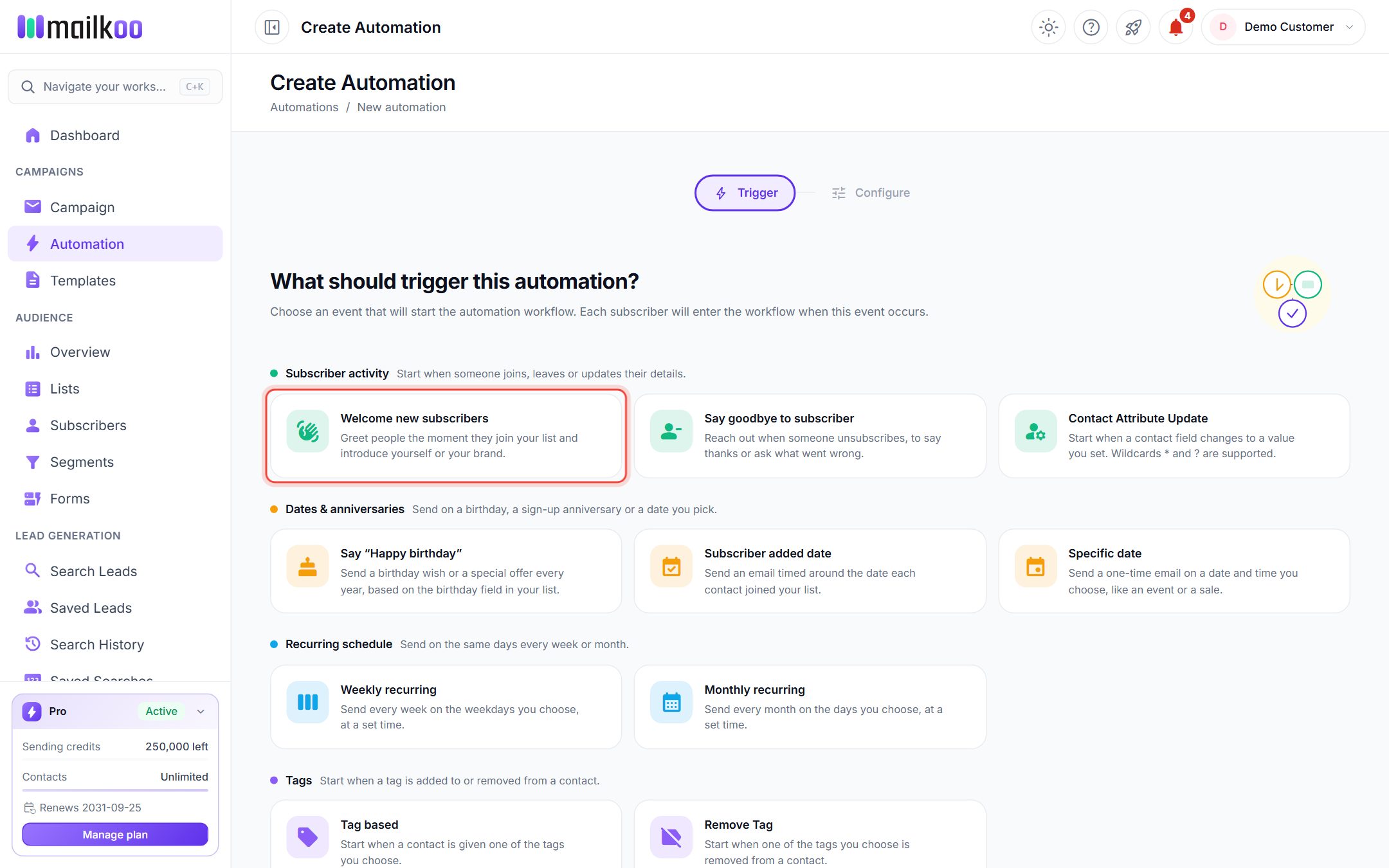Click the Automations breadcrumb link
The image size is (1389, 868).
tap(304, 107)
